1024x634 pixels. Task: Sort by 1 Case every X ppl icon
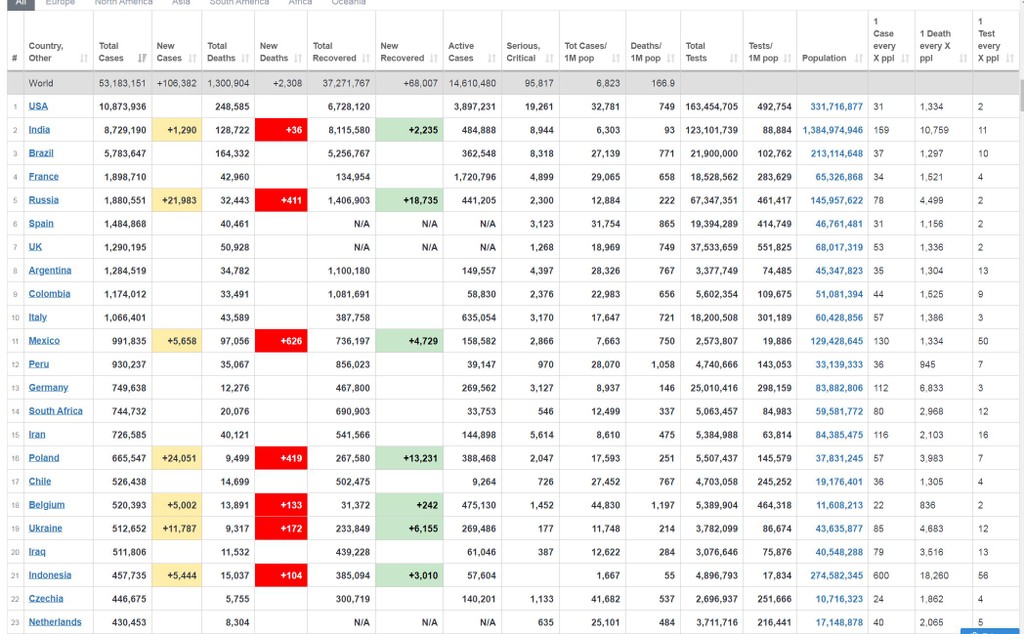pos(905,59)
